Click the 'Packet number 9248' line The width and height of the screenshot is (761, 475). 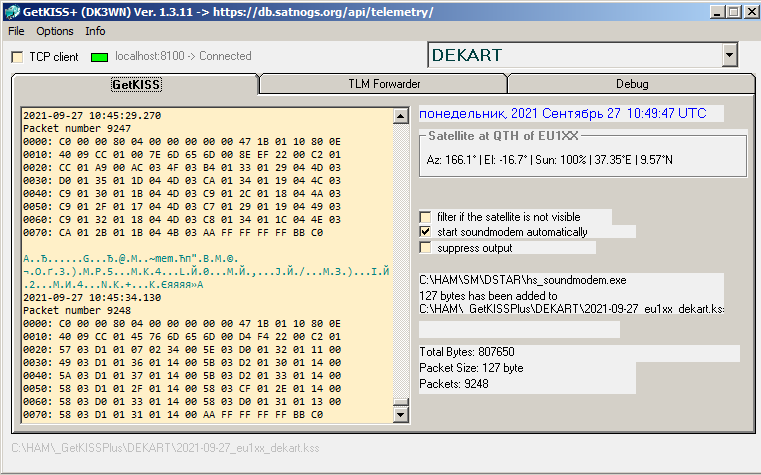pyautogui.click(x=77, y=311)
